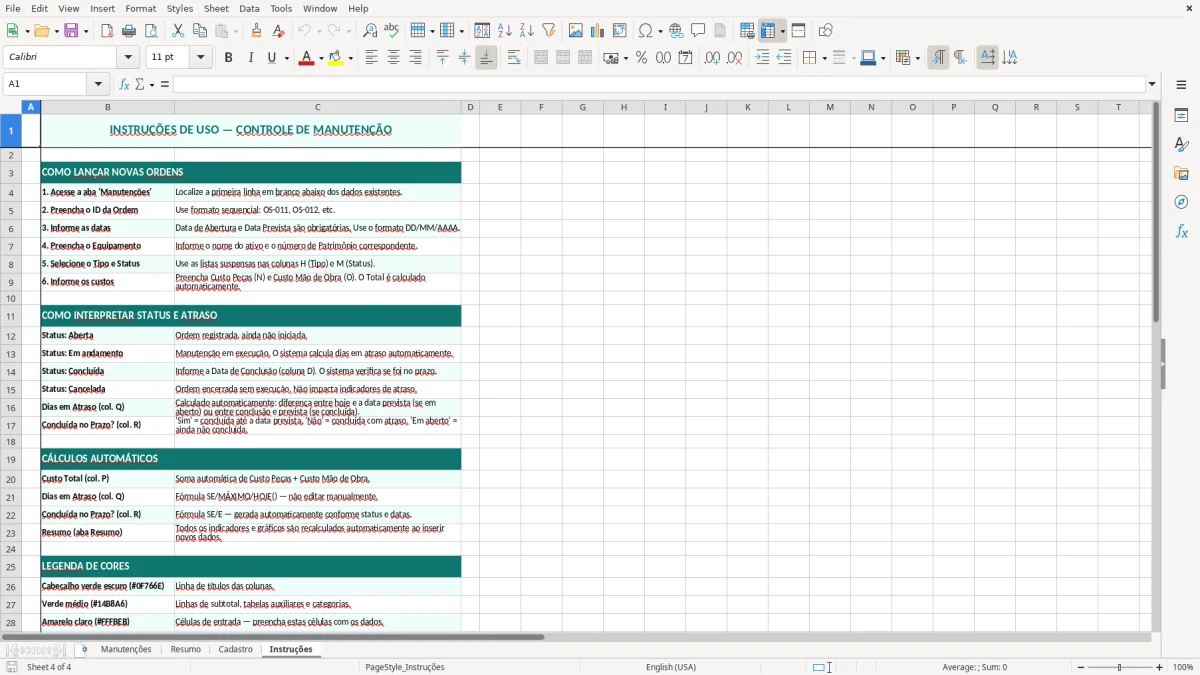Image resolution: width=1200 pixels, height=675 pixels.
Task: Toggle Align Bottom
Action: point(486,58)
